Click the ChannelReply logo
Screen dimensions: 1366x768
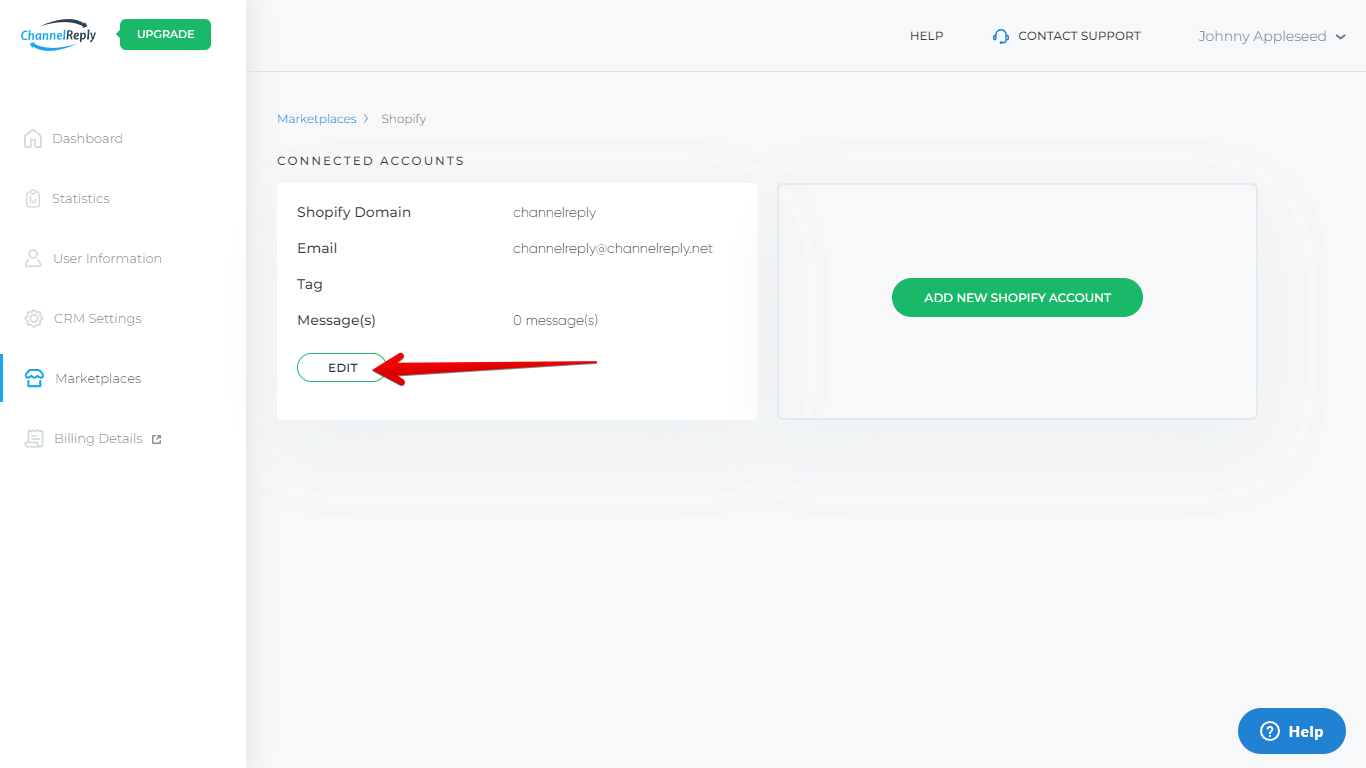click(x=58, y=34)
